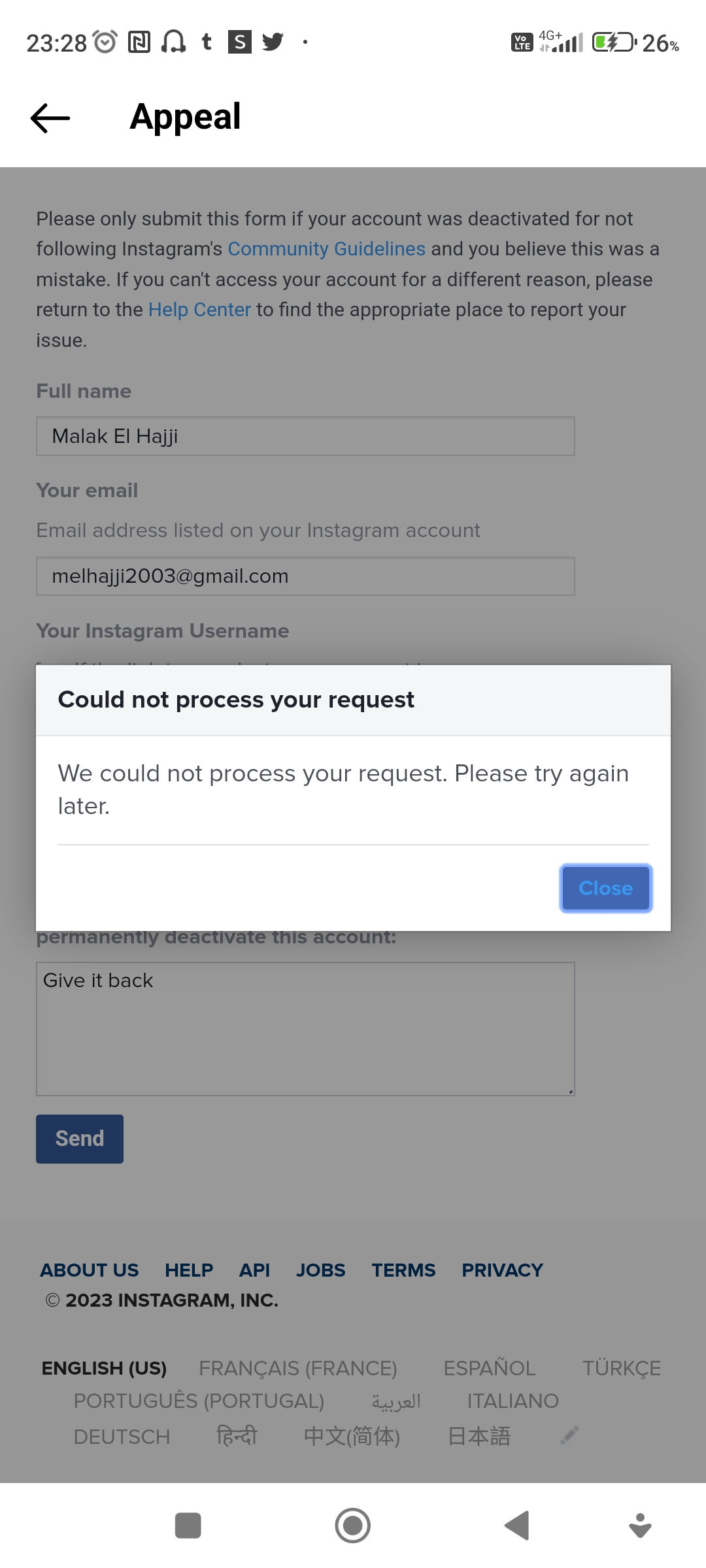Open the ABOUT US footer section
706x1568 pixels.
click(x=89, y=1270)
